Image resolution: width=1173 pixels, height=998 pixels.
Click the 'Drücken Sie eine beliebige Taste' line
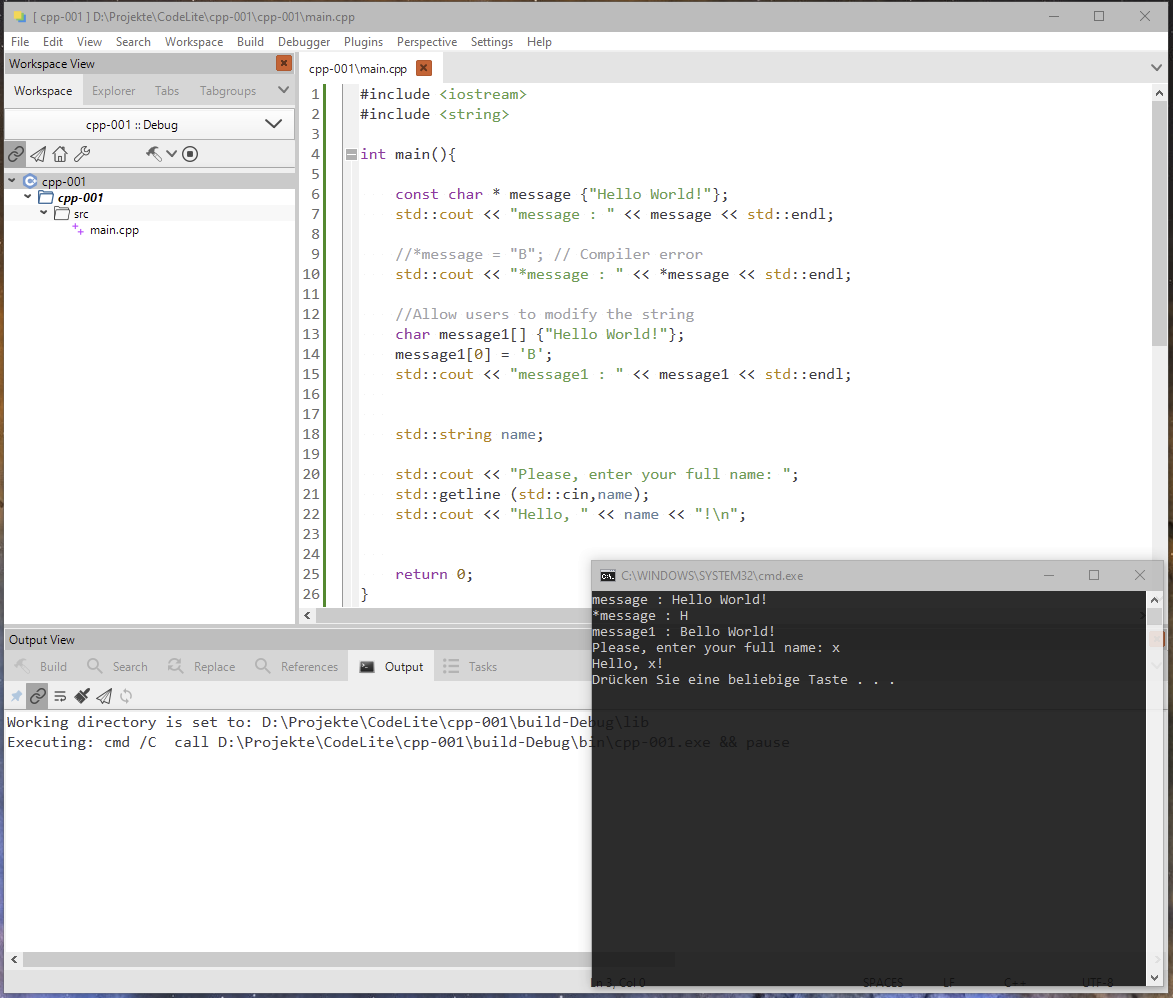point(743,680)
